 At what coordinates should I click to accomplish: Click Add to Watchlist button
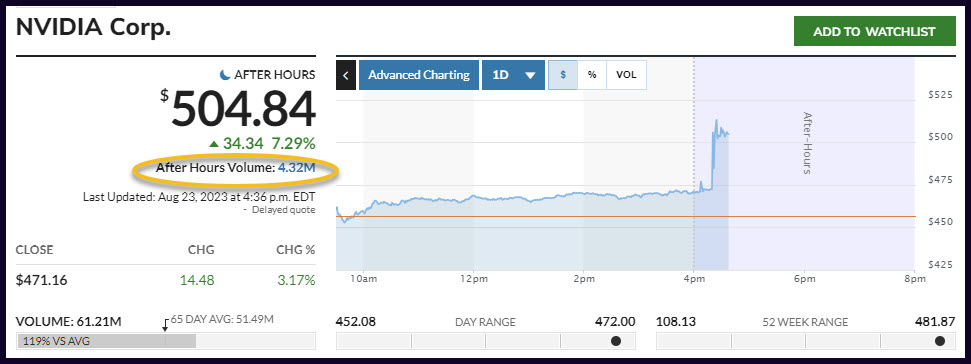[x=874, y=32]
